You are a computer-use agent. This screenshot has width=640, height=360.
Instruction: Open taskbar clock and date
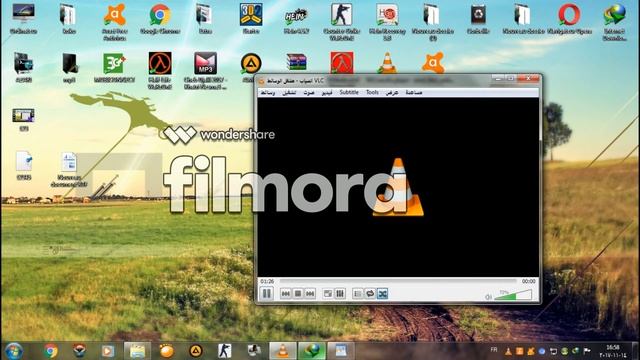pyautogui.click(x=613, y=351)
